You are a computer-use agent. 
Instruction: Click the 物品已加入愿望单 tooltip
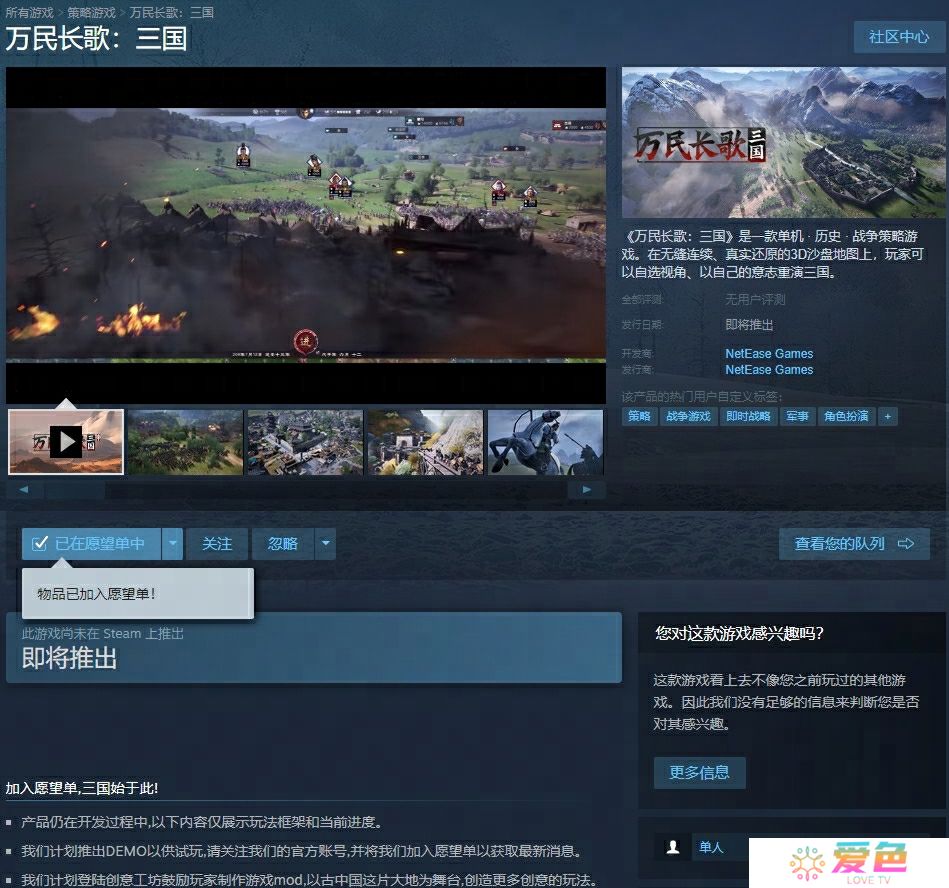click(x=138, y=594)
